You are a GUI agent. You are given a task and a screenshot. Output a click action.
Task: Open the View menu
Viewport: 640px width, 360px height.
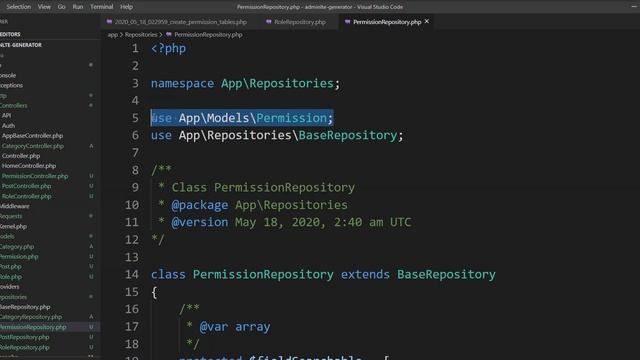44,7
